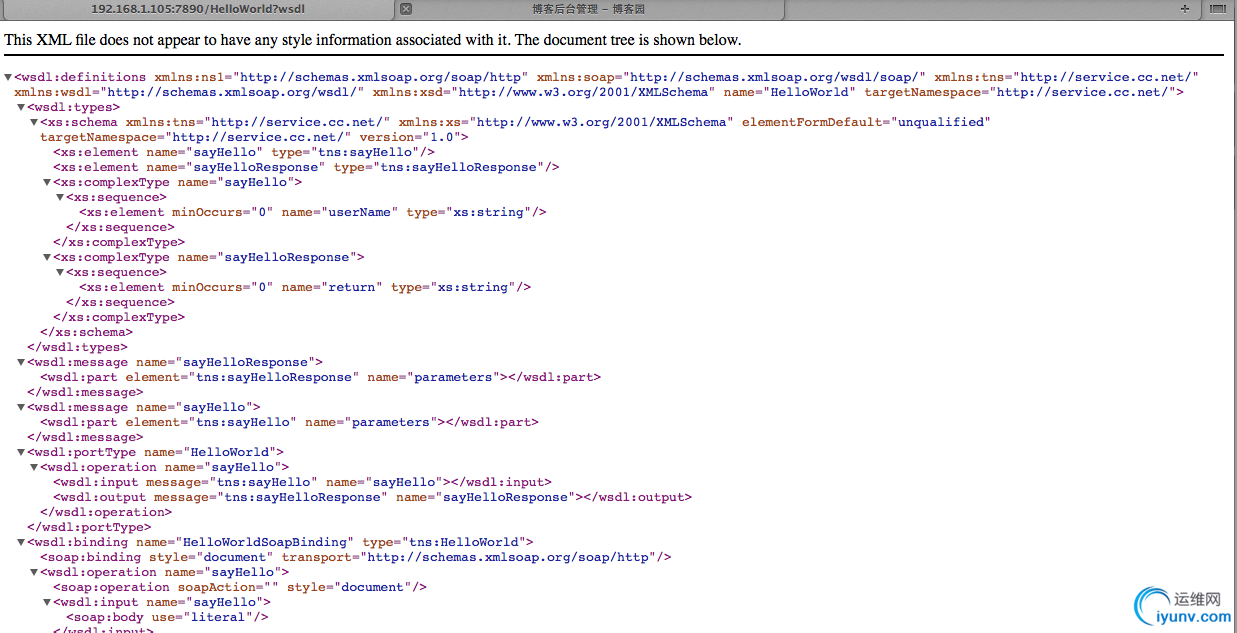Image resolution: width=1237 pixels, height=633 pixels.
Task: Collapse xs:sequence containing the userName element
Action: pos(60,197)
